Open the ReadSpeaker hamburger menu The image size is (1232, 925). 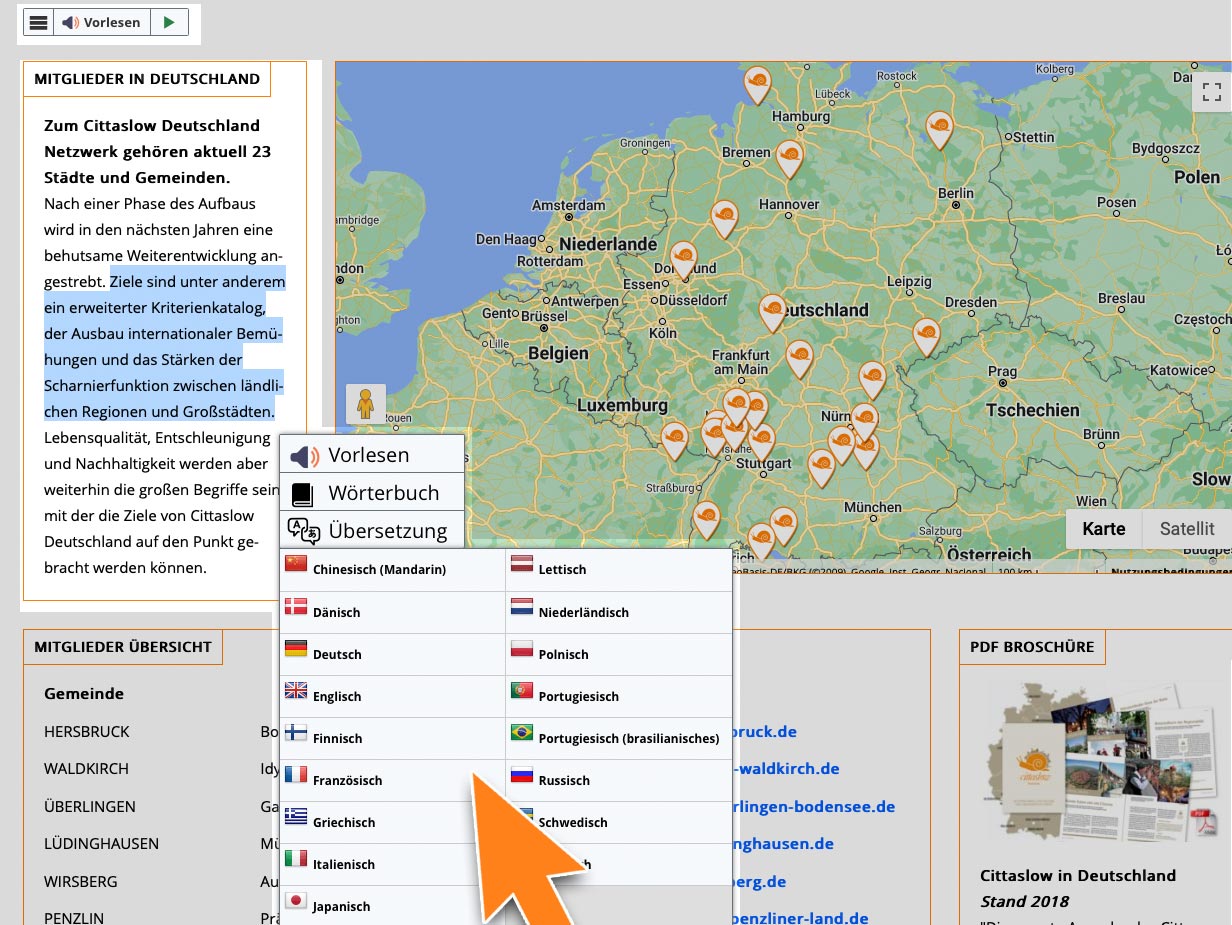[x=38, y=23]
